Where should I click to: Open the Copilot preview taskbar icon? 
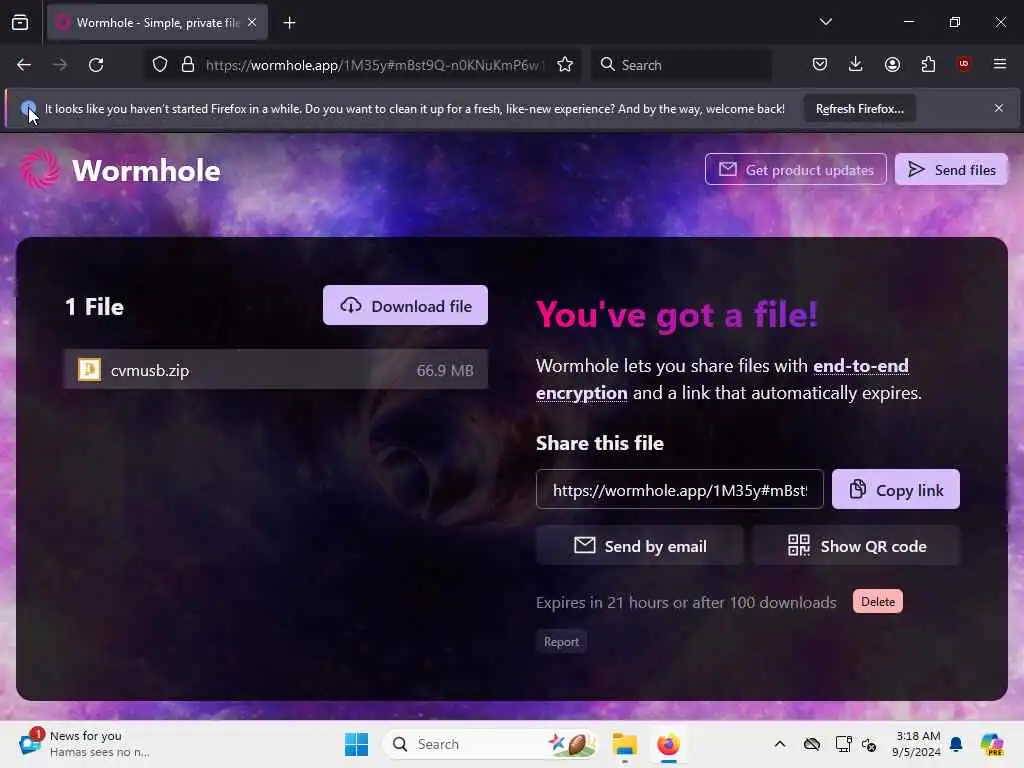click(991, 744)
